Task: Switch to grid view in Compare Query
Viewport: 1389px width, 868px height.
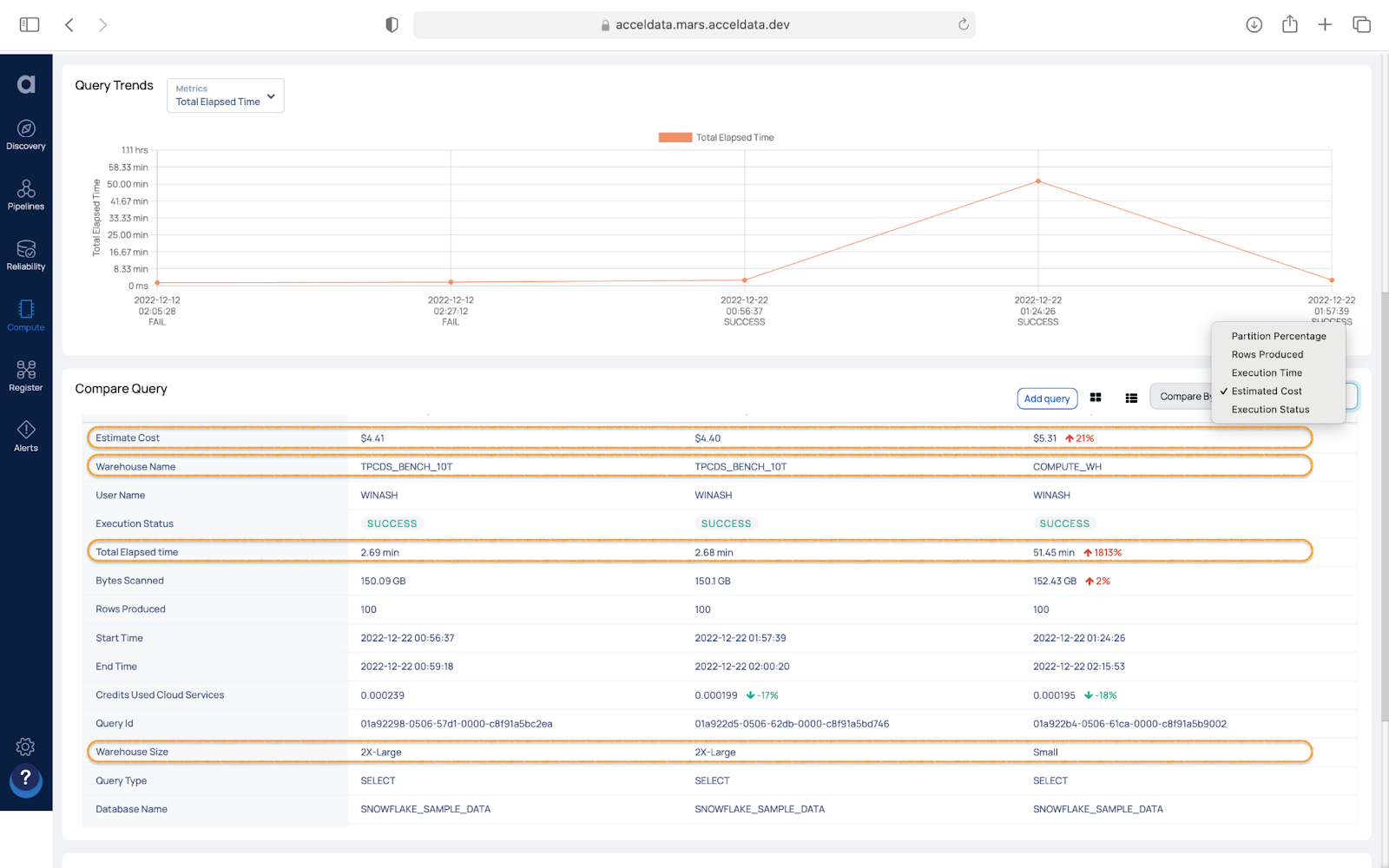Action: (x=1095, y=398)
